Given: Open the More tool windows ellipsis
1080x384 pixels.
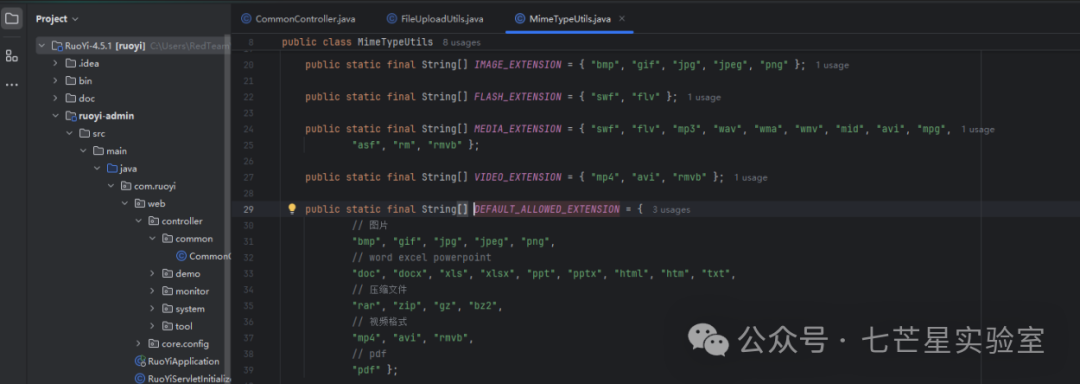Looking at the screenshot, I should click(x=12, y=85).
